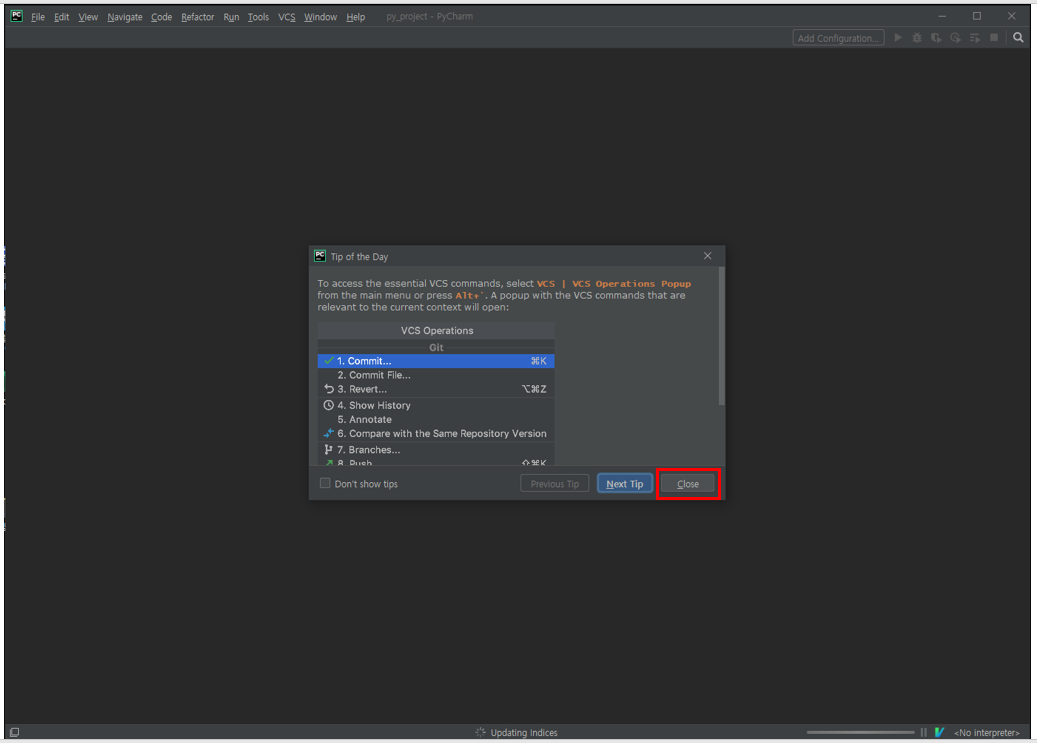Click the indexing progress bar
The height and width of the screenshot is (743, 1037).
pyautogui.click(x=860, y=732)
